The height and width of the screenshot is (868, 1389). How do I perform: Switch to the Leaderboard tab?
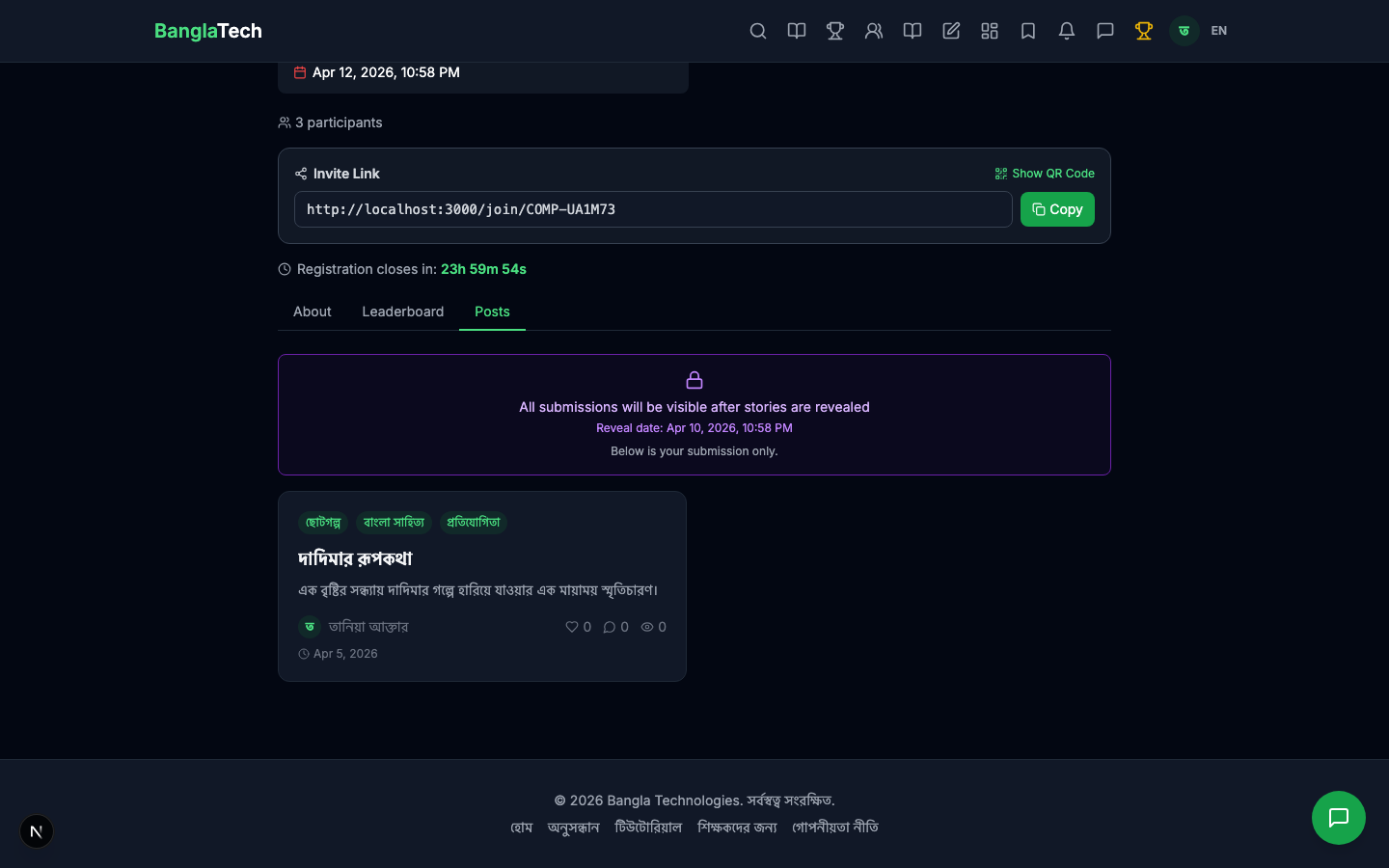[x=402, y=312]
